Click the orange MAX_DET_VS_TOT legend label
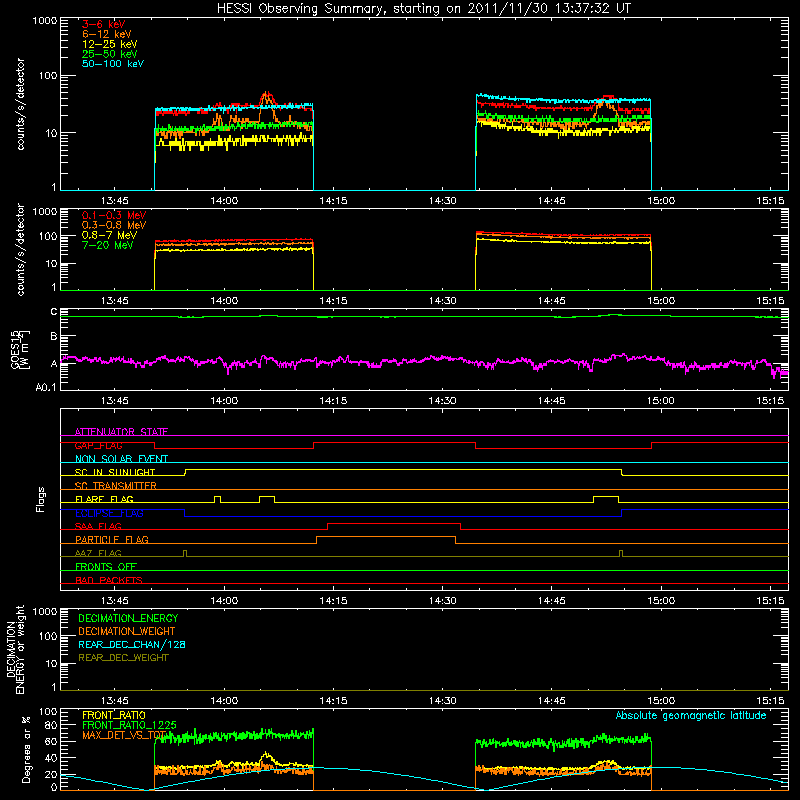This screenshot has width=800, height=800. click(124, 735)
